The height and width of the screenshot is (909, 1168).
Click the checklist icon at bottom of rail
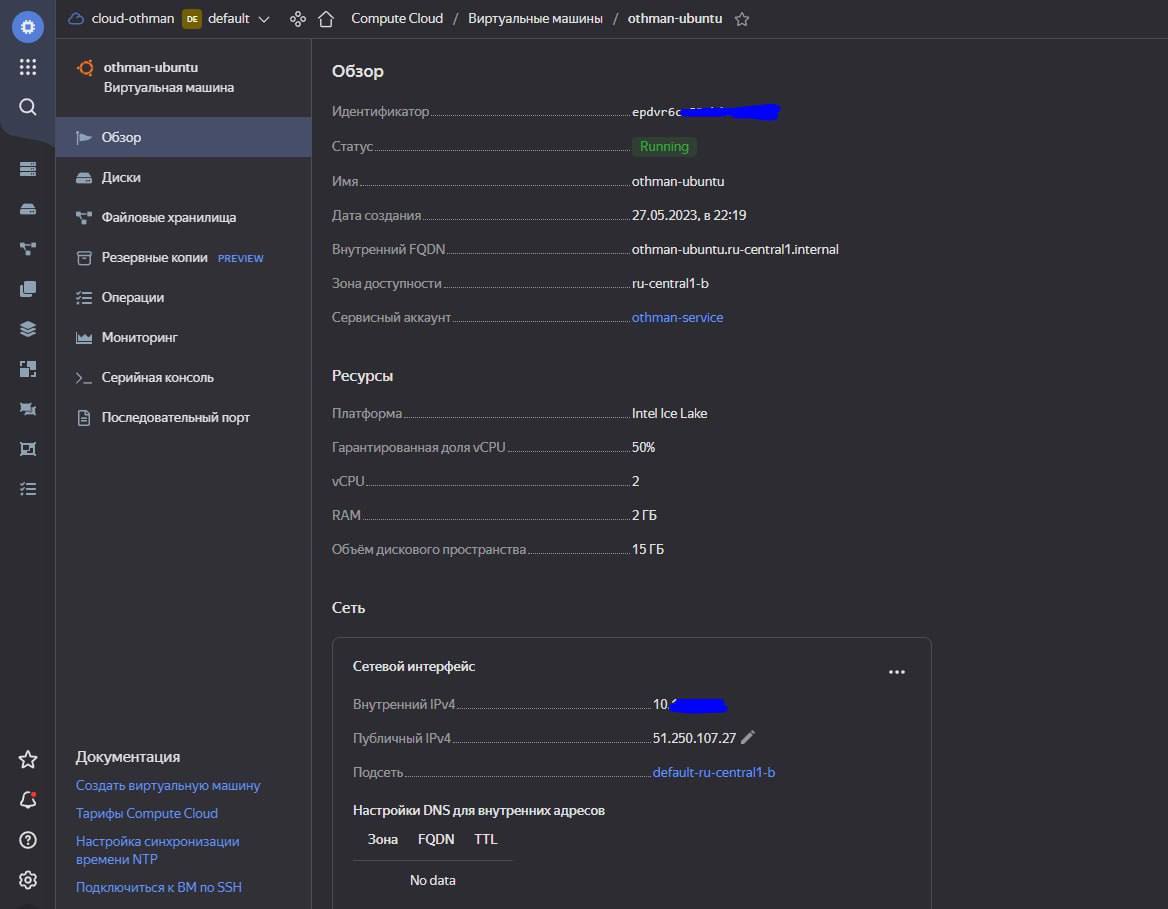28,489
